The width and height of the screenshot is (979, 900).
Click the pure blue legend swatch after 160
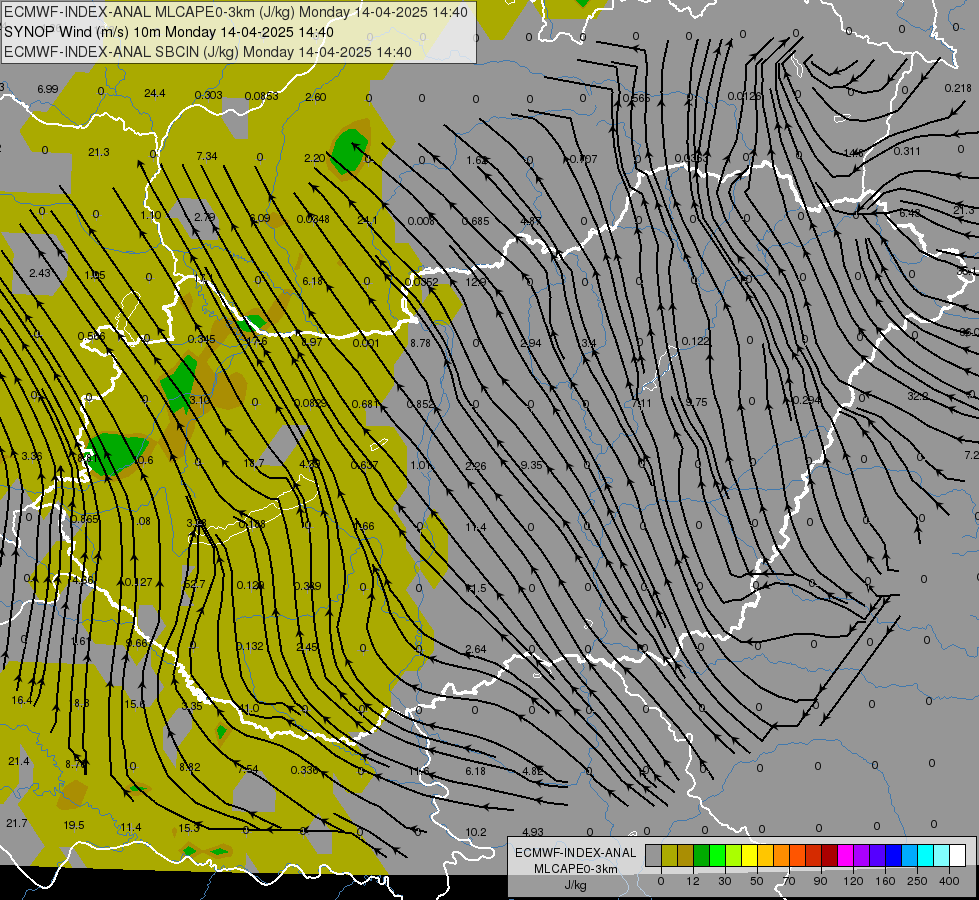coord(893,856)
